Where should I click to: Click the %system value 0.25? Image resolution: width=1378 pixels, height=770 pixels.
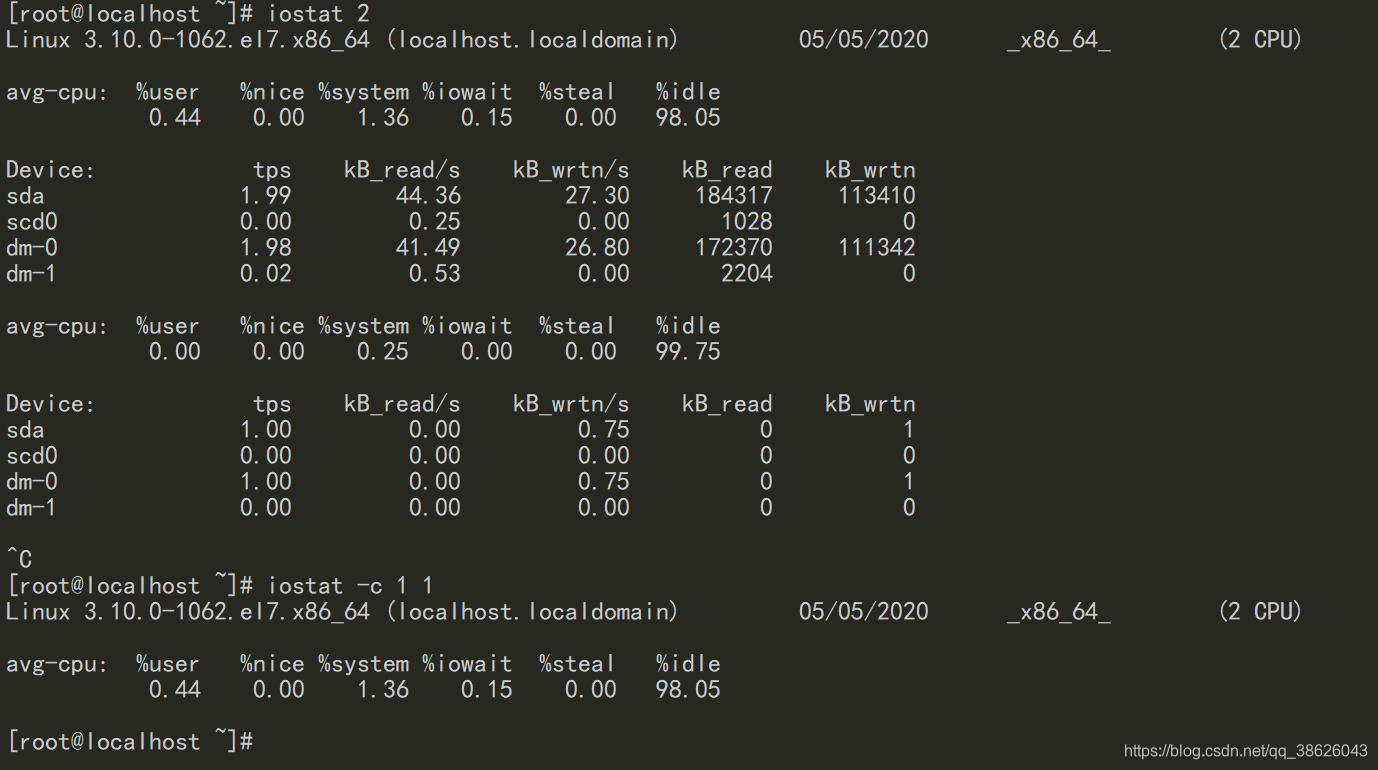click(x=383, y=352)
